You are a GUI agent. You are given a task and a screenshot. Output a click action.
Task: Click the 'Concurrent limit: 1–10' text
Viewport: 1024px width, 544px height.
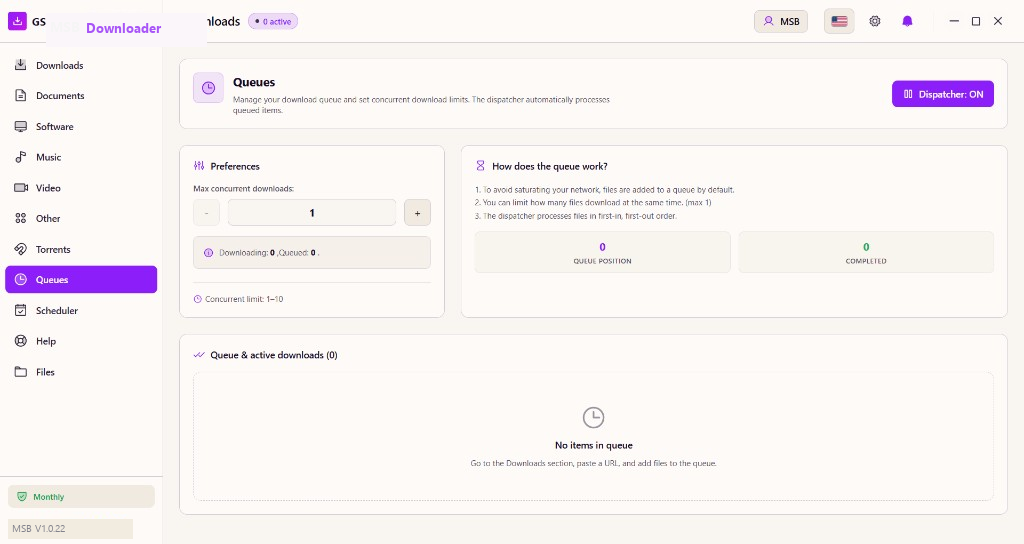(244, 299)
